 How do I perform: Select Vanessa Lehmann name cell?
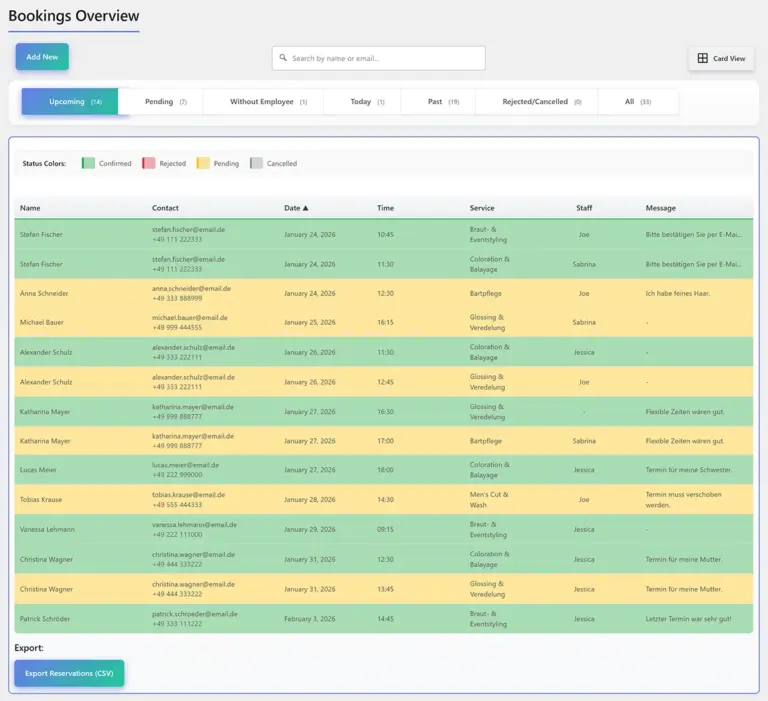click(48, 530)
